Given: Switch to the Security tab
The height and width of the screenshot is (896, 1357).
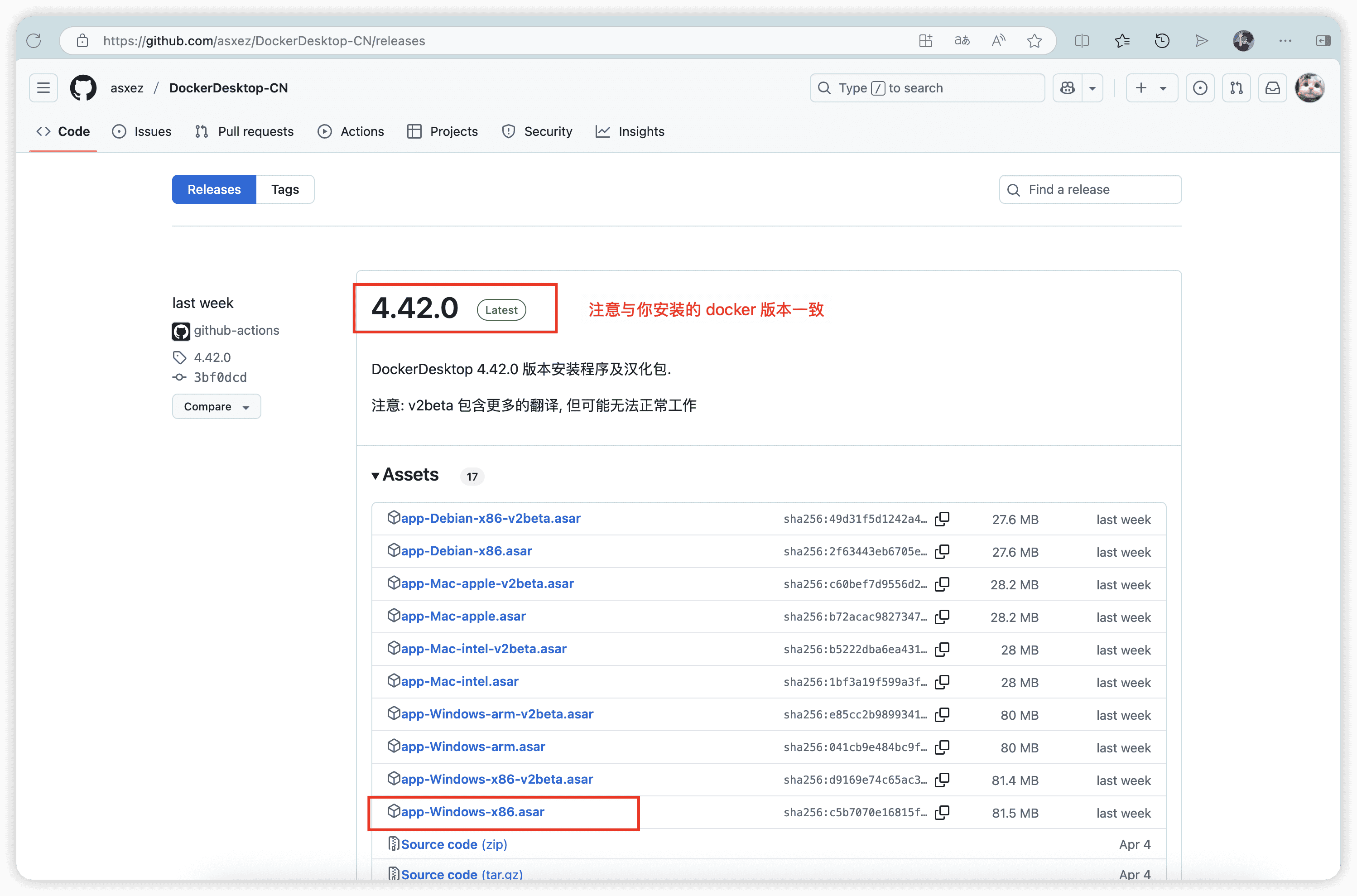Looking at the screenshot, I should coord(537,131).
